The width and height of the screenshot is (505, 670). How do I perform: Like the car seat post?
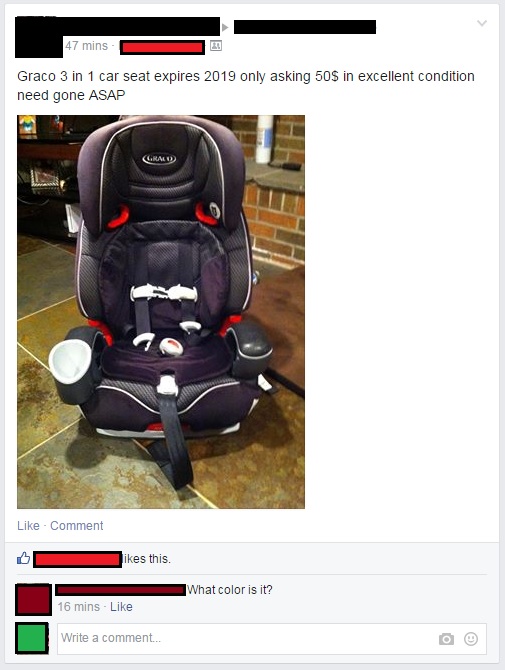(x=28, y=526)
